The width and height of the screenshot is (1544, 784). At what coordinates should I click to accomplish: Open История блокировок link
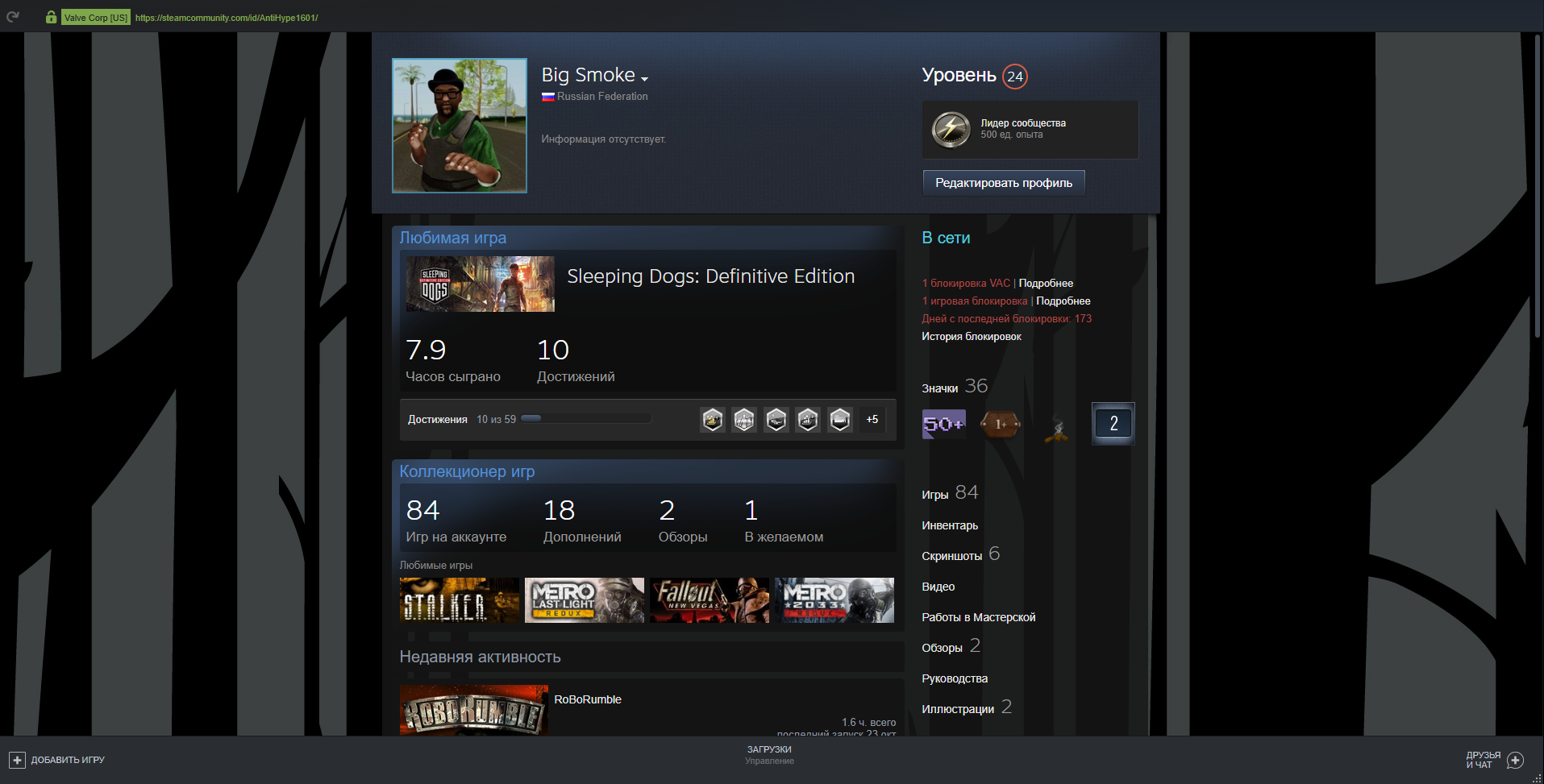click(972, 337)
